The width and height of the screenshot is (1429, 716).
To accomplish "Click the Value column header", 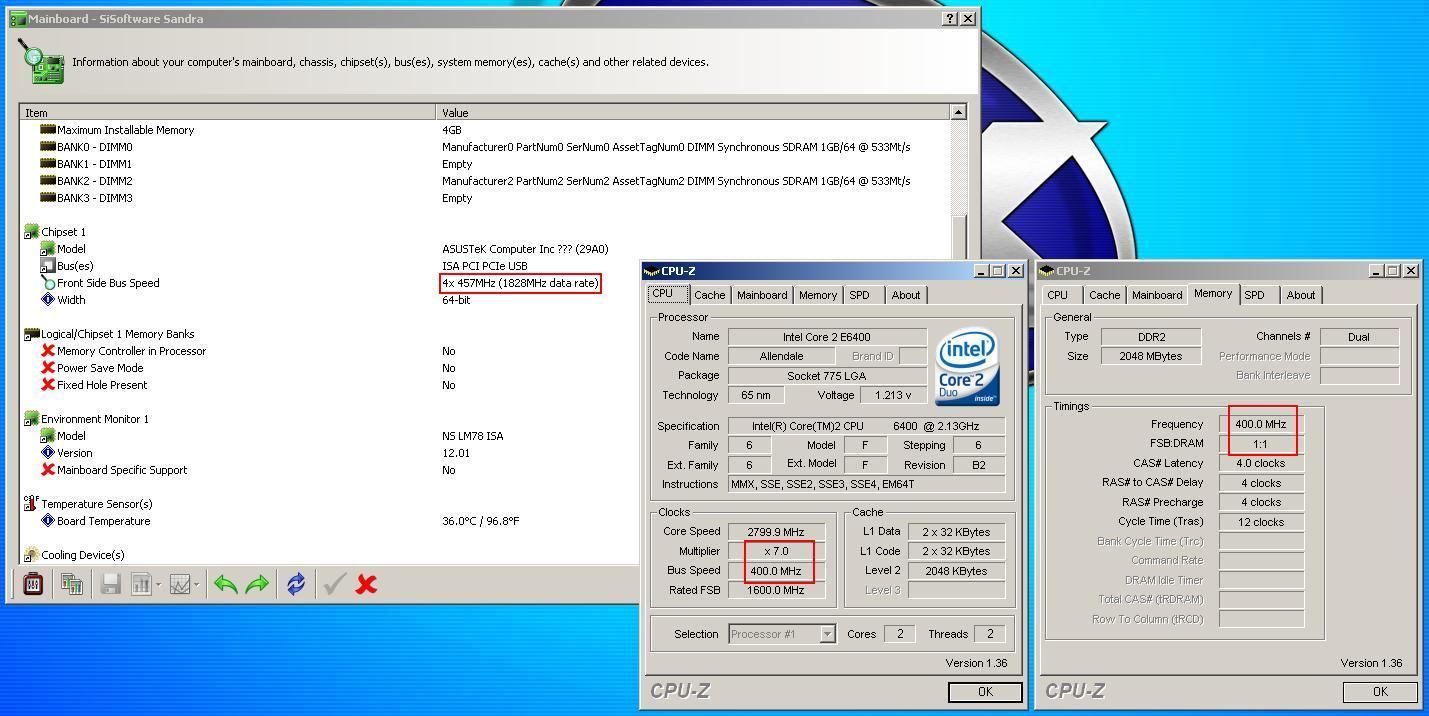I will coord(693,113).
